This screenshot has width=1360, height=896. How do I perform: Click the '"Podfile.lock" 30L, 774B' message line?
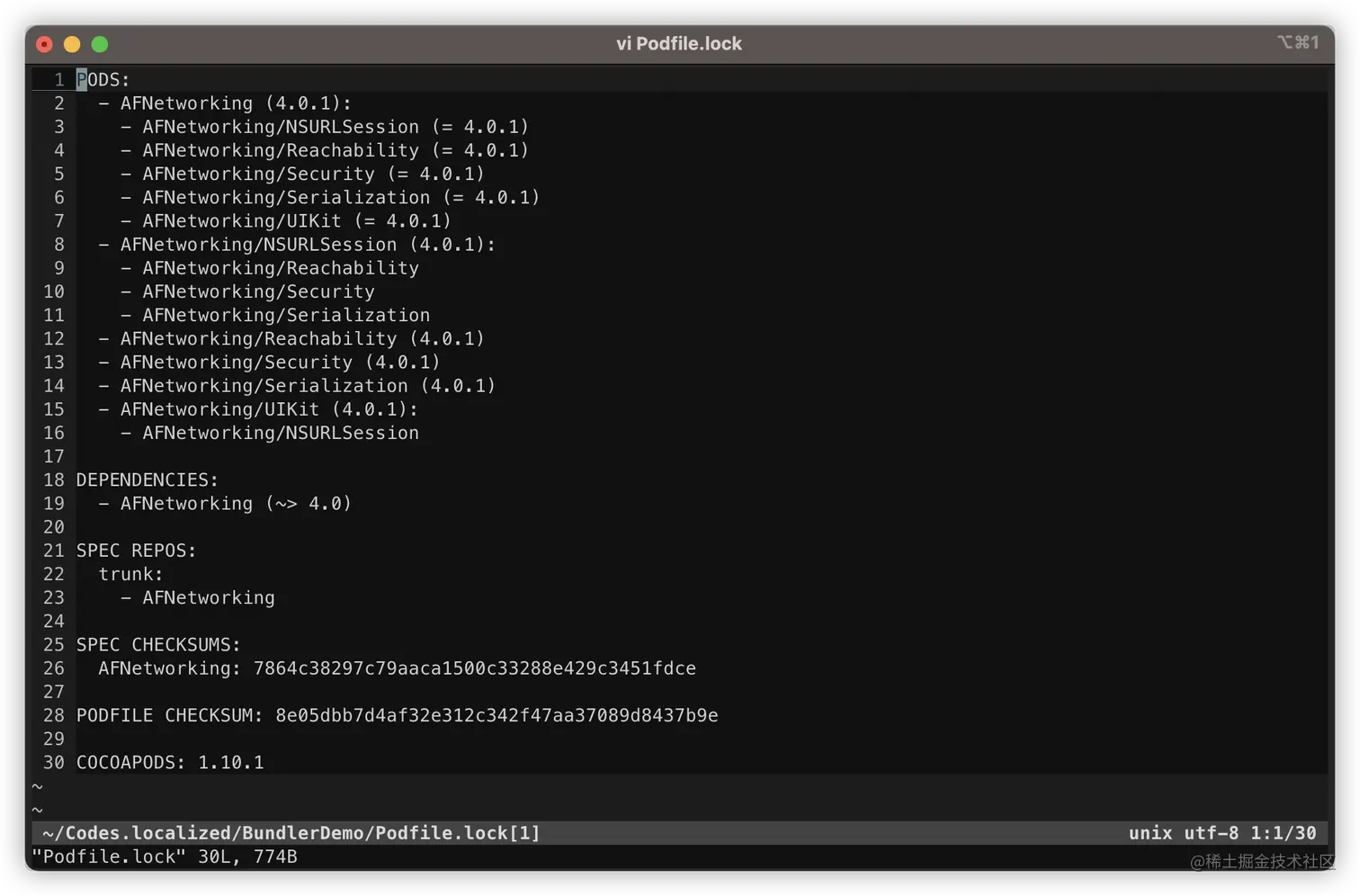click(165, 856)
